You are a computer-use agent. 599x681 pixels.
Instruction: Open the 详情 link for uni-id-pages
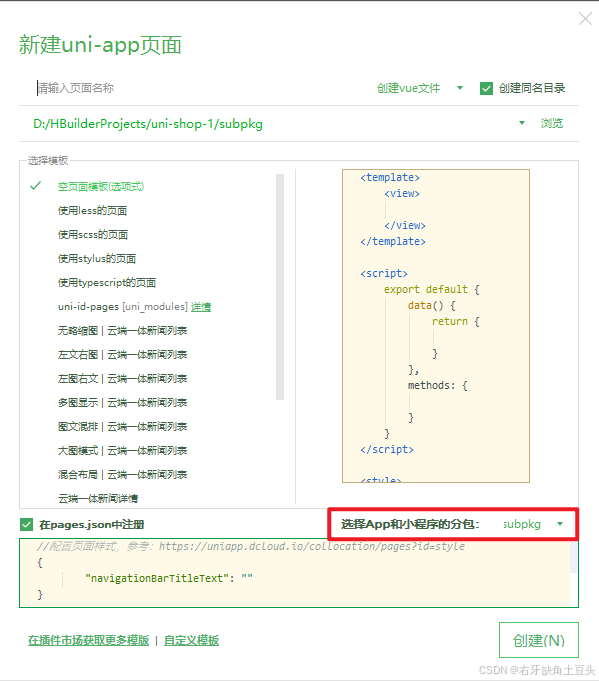coord(201,307)
